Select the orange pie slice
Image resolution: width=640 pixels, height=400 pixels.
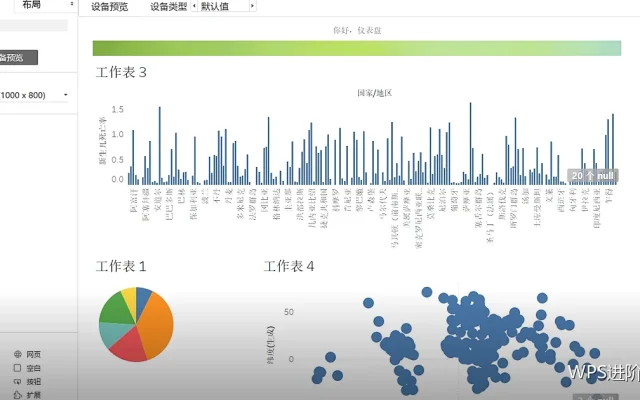[x=157, y=327]
